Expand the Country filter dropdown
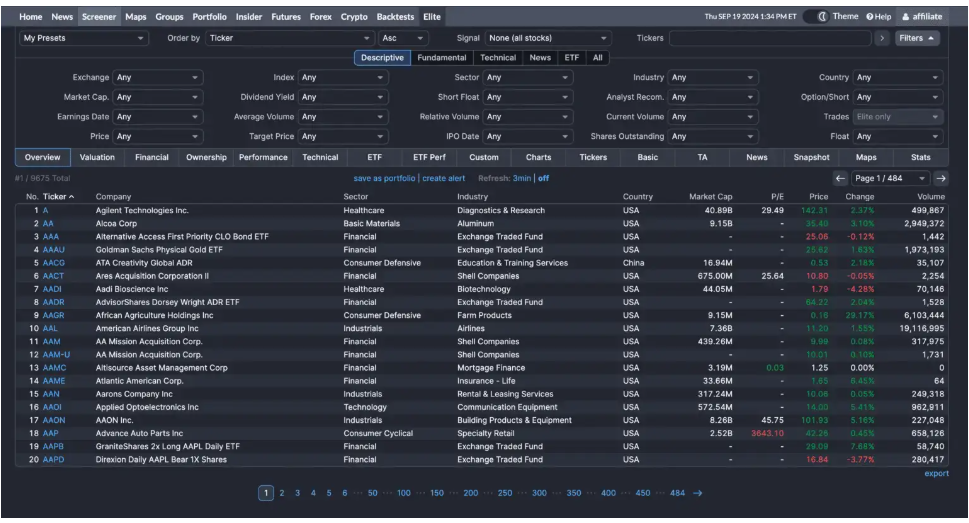Screen dimensions: 969x523 click(x=898, y=77)
